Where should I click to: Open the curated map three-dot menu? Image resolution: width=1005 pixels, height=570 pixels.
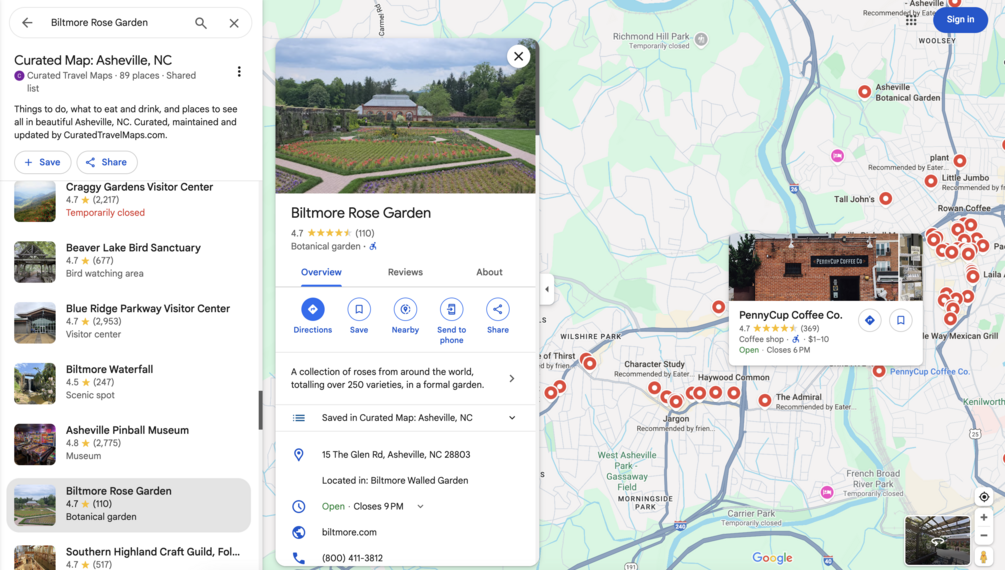tap(239, 71)
